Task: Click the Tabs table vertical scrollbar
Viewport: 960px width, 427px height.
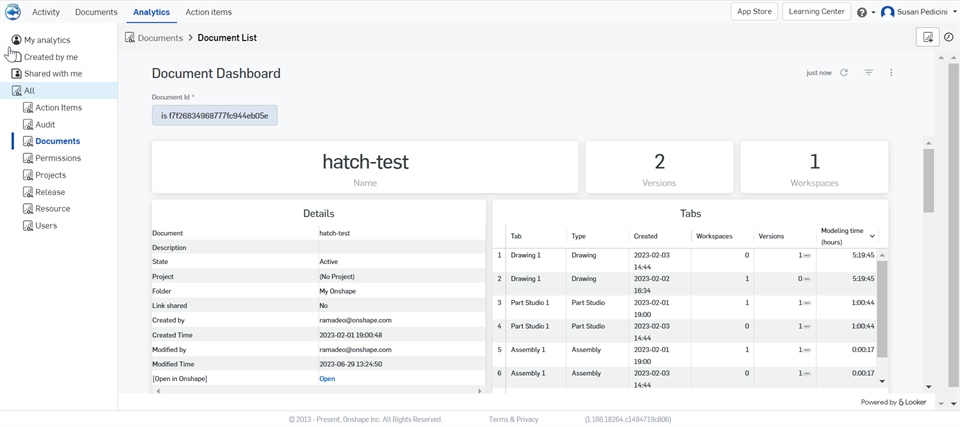Action: (882, 310)
